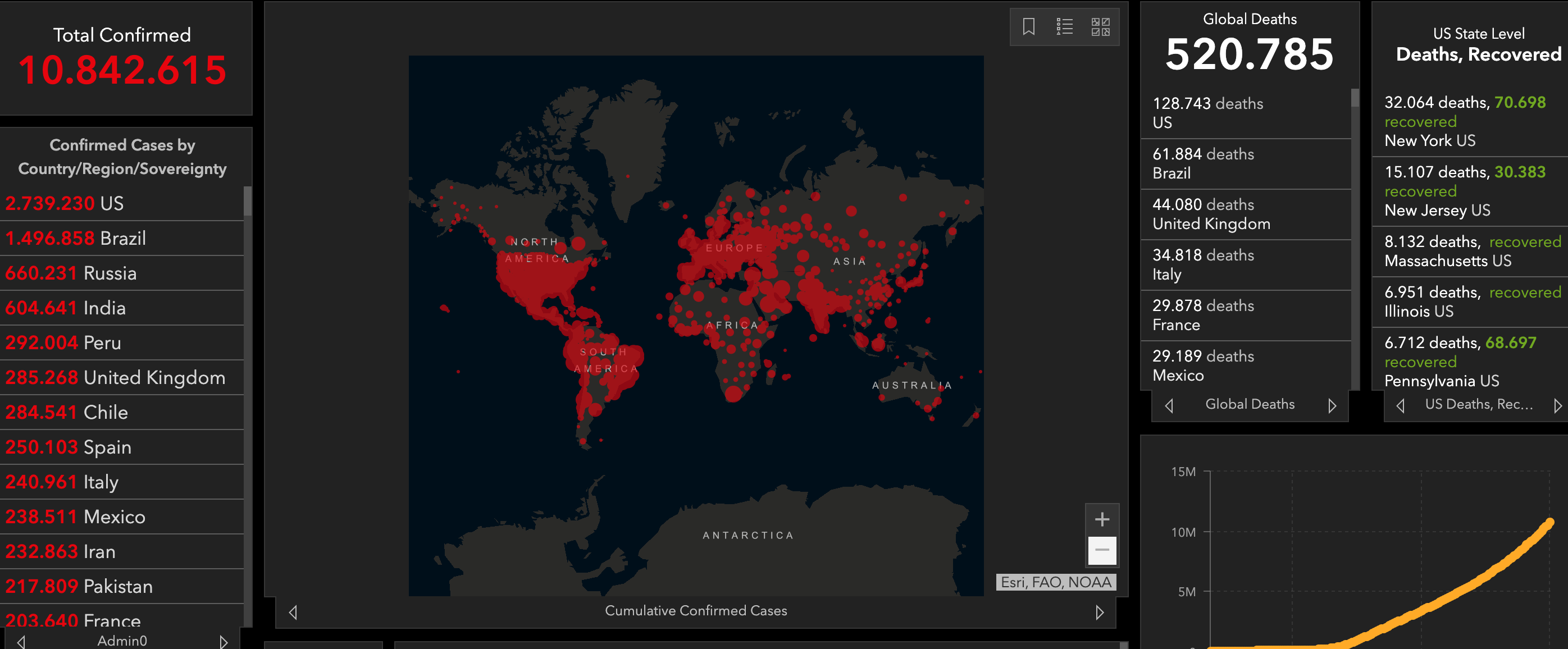
Task: Open Esri, FAO, NOAA attribution
Action: [1055, 582]
